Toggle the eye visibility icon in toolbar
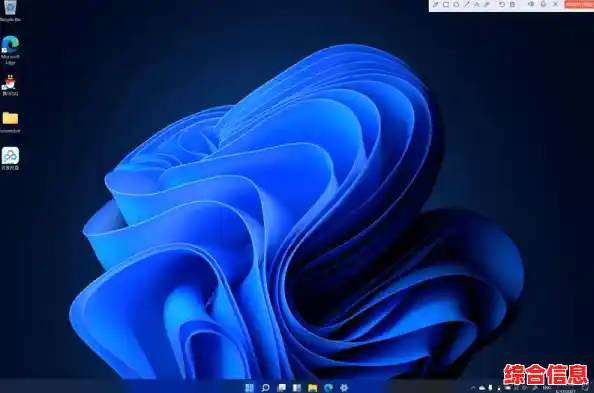The height and width of the screenshot is (393, 594). 531,5
